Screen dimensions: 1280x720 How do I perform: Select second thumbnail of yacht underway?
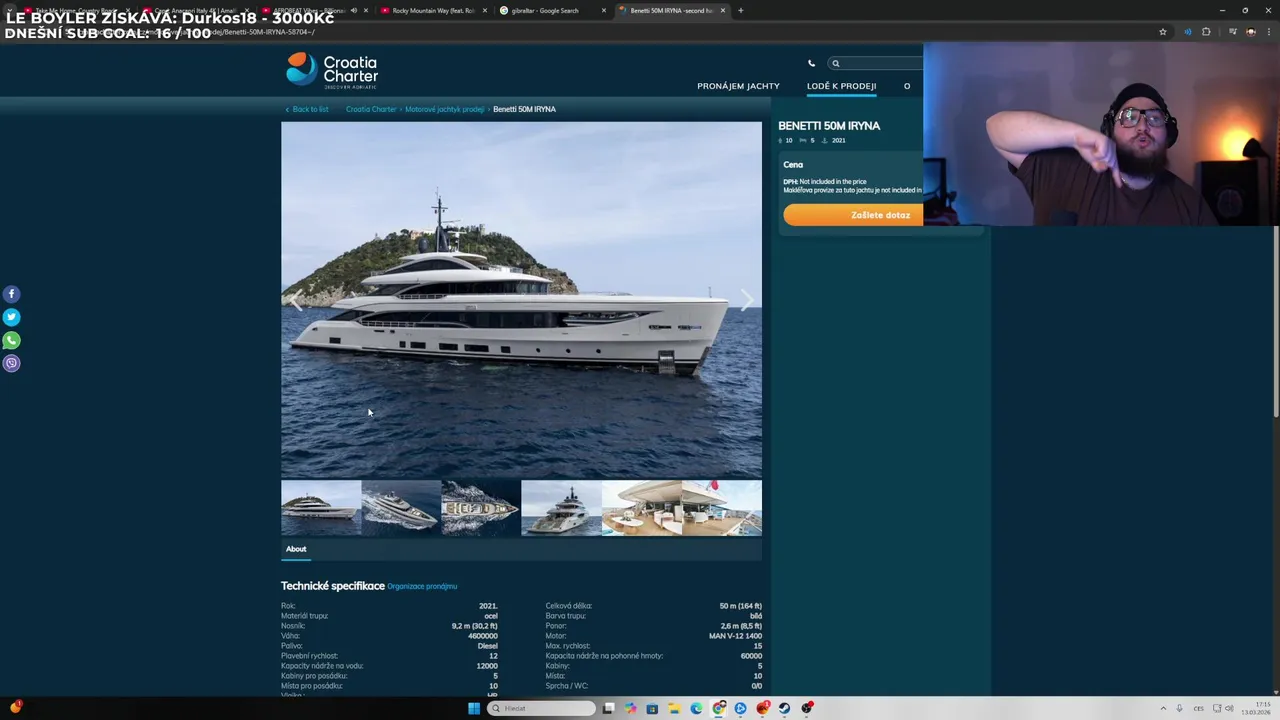pyautogui.click(x=401, y=508)
